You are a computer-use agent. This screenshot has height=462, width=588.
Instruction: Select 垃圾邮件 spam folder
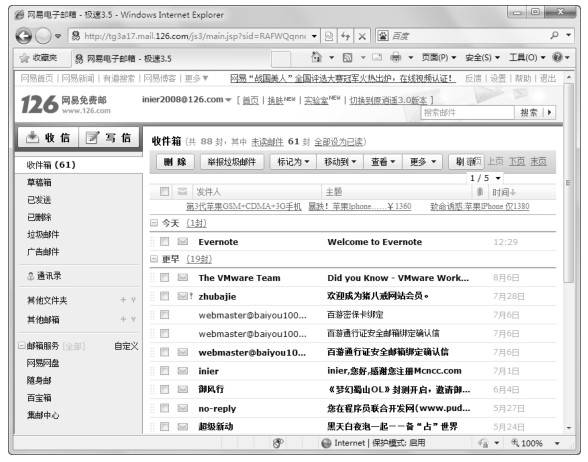coord(43,235)
